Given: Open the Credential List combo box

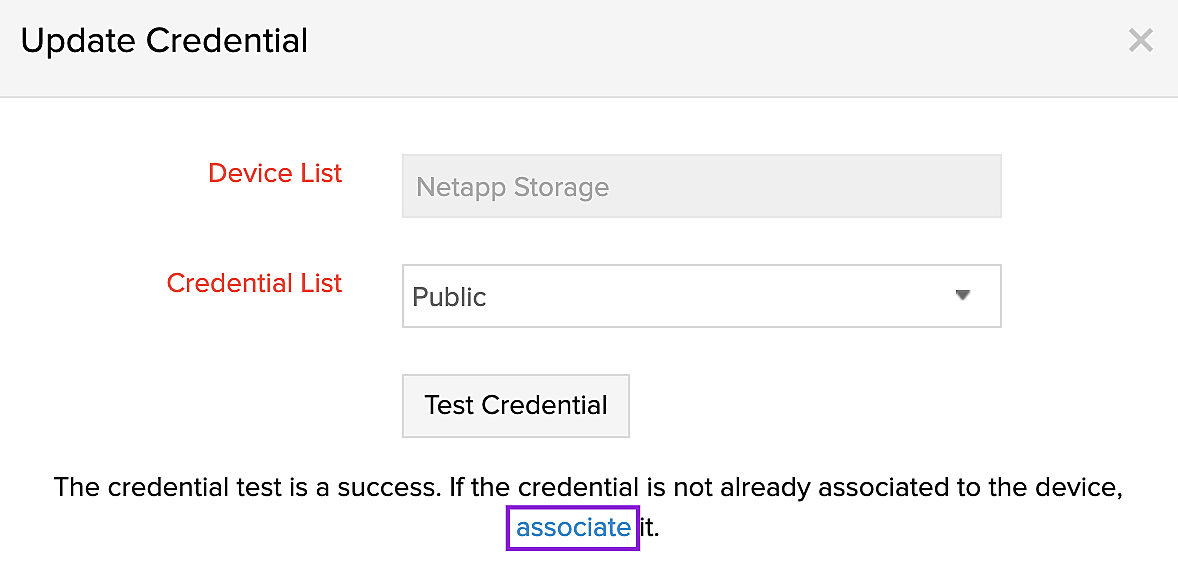Looking at the screenshot, I should [x=700, y=296].
